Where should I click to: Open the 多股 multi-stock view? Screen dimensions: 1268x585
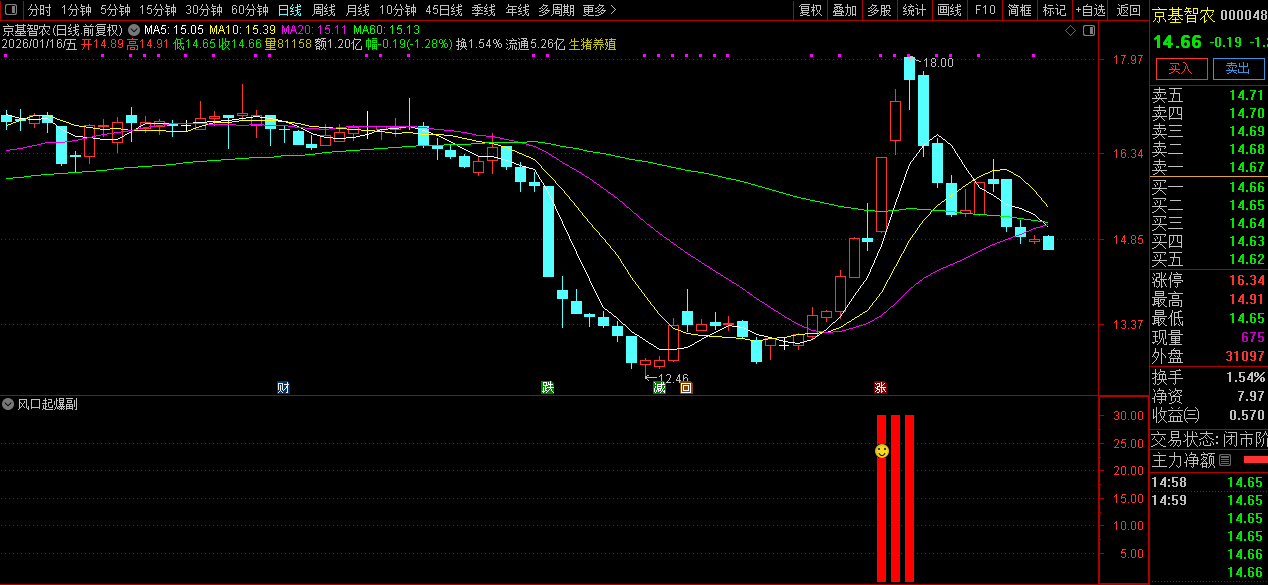(x=879, y=10)
